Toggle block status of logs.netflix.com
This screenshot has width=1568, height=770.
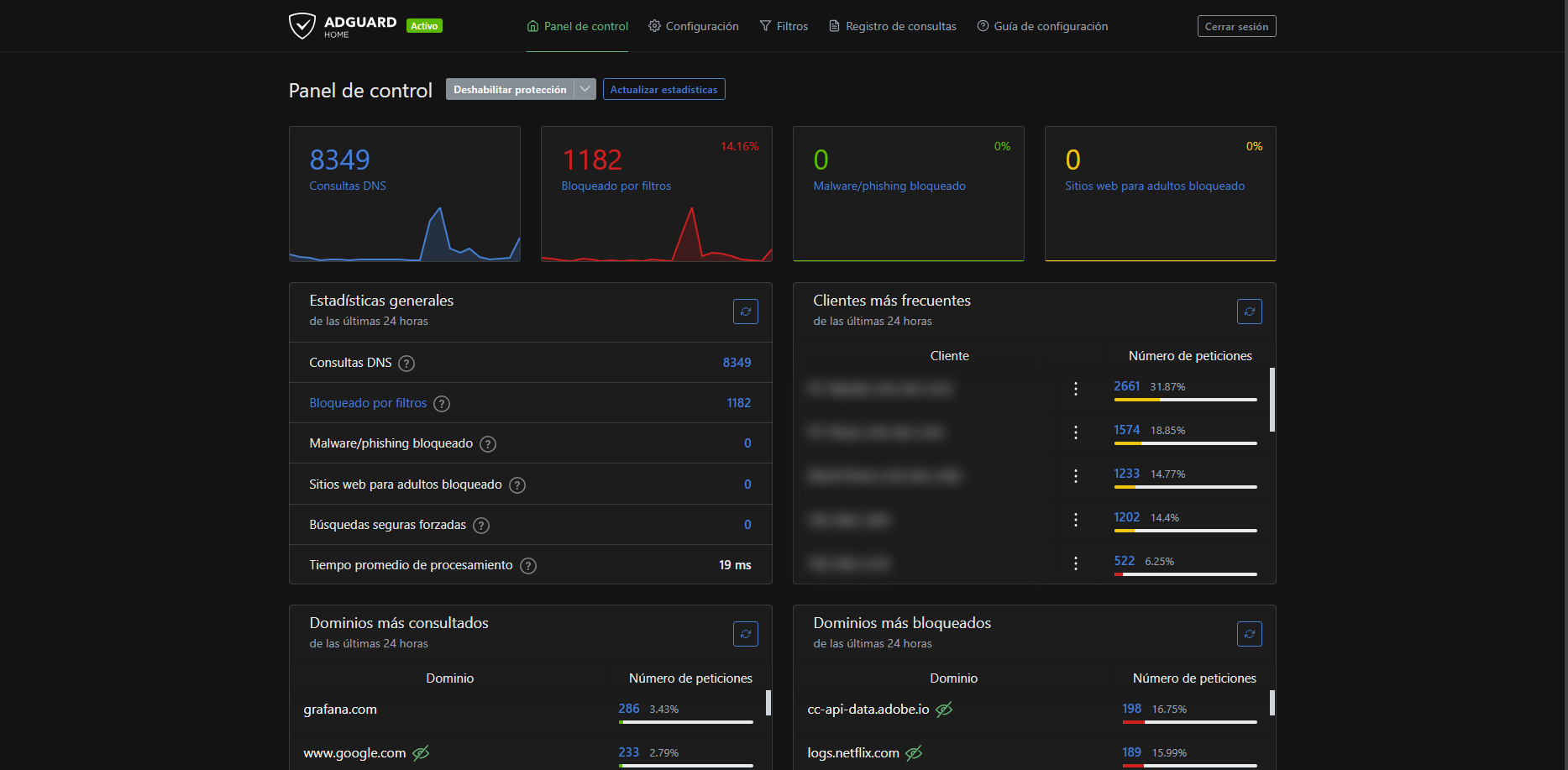914,753
